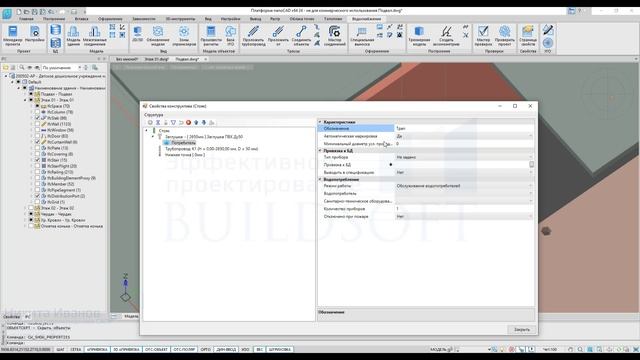Open the Страница свойств ribbon tool
The image size is (640, 360).
click(x=528, y=36)
